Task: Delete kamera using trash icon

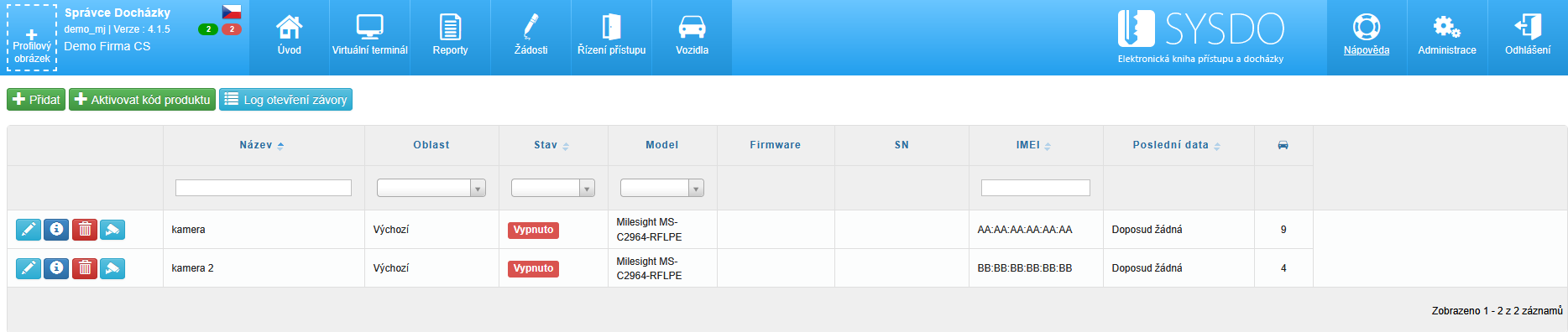Action: [x=85, y=229]
